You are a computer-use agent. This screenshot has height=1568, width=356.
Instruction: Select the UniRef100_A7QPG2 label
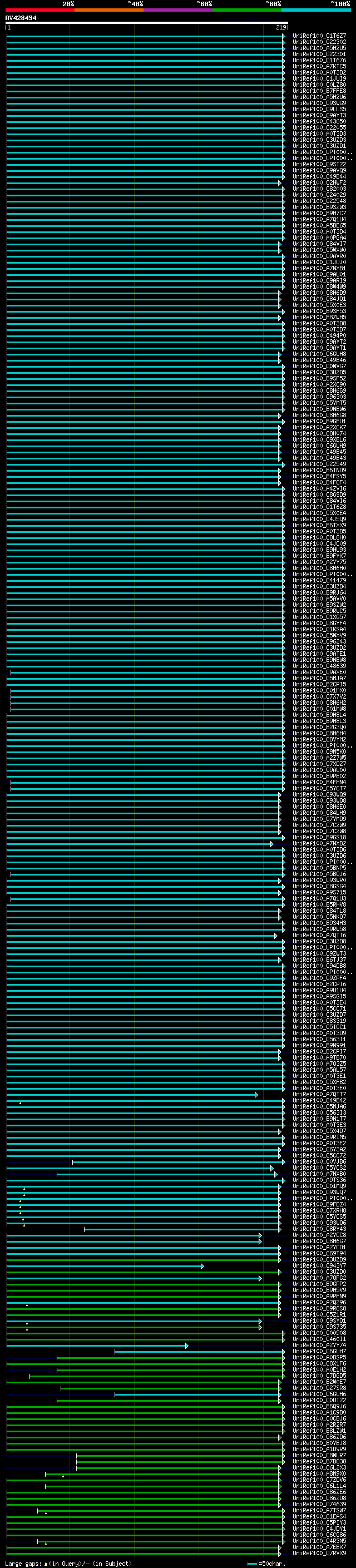[319, 1278]
